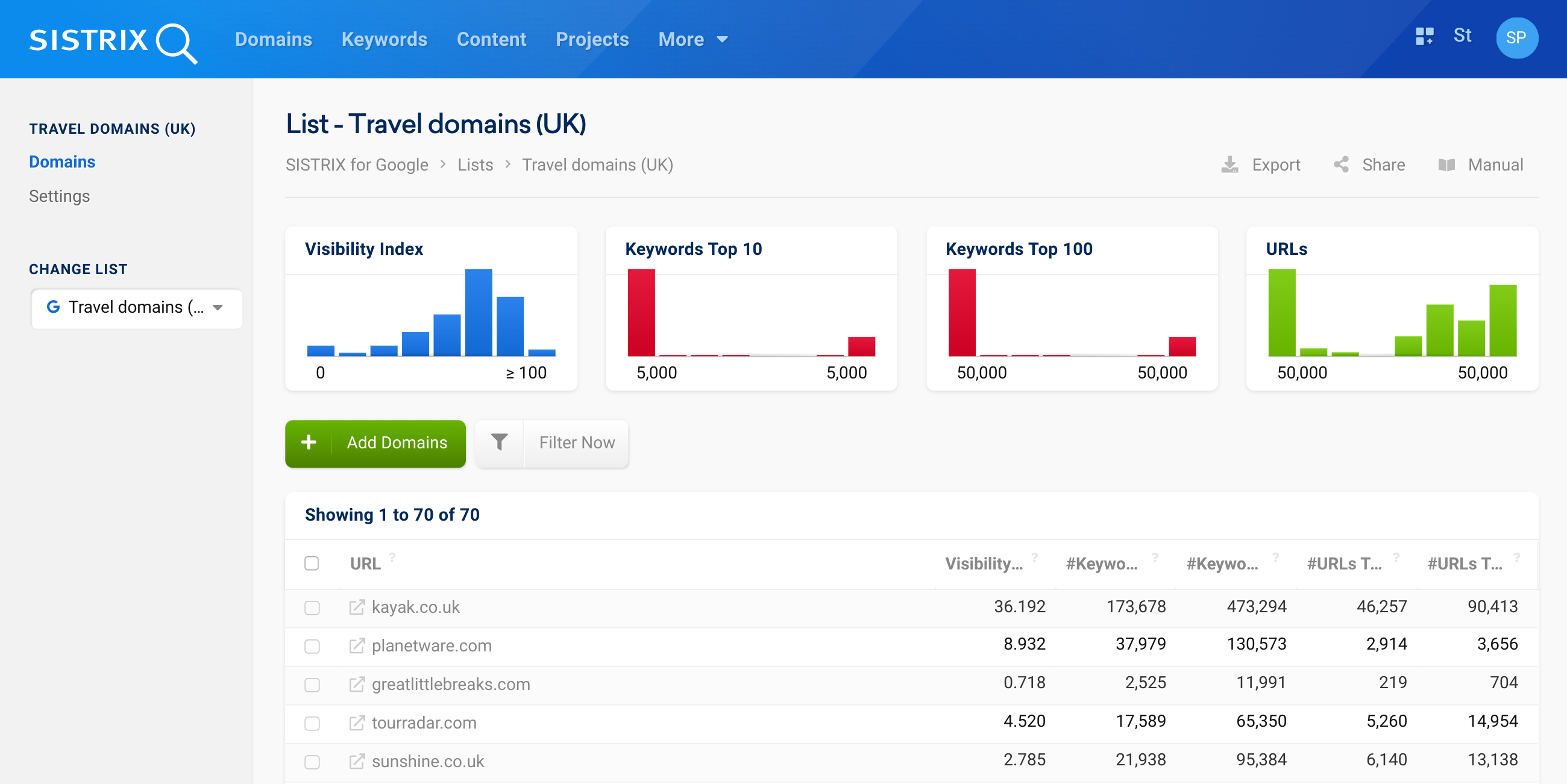Open the tourradar.com domain link

[x=424, y=723]
